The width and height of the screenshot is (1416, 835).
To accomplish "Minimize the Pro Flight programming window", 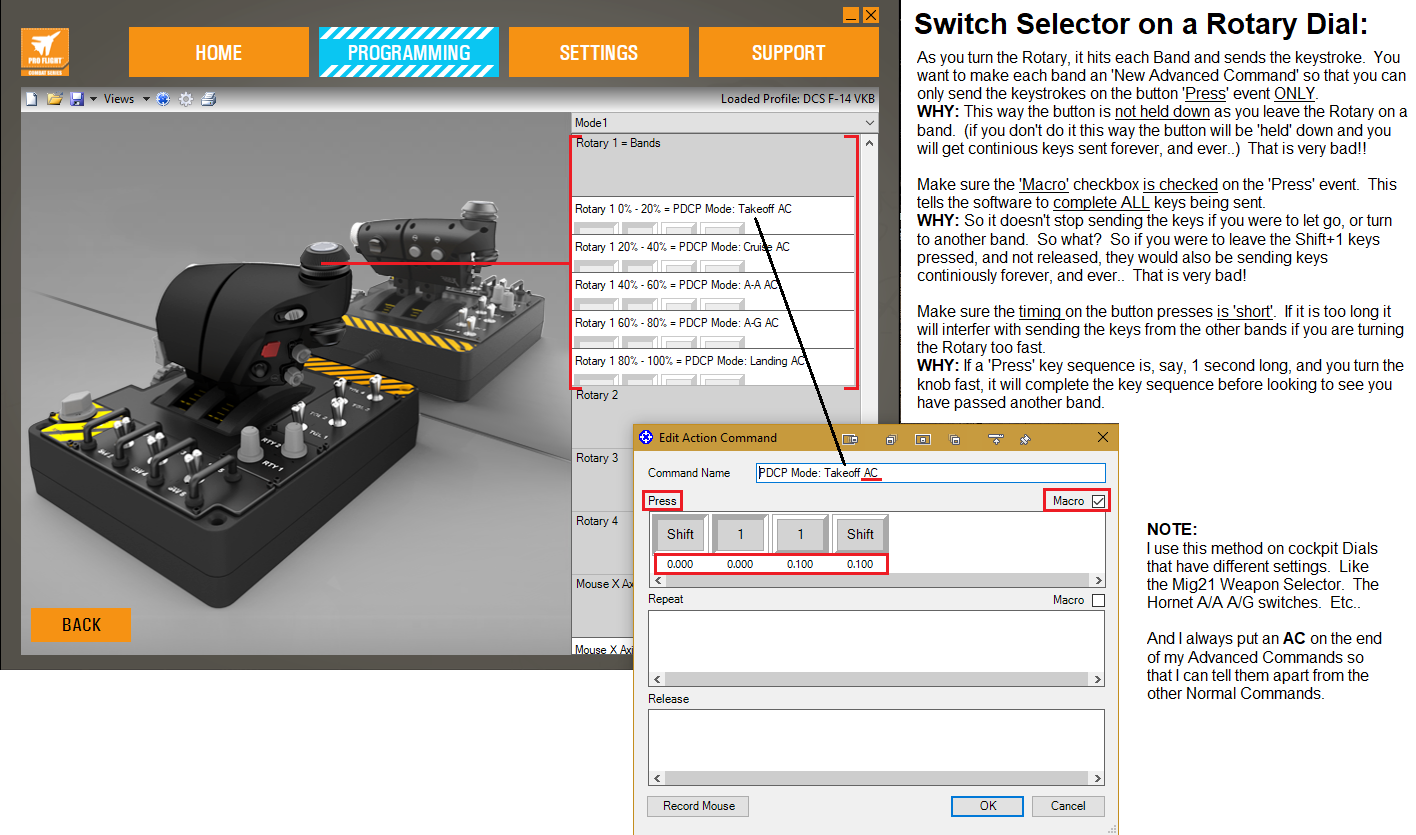I will (851, 15).
